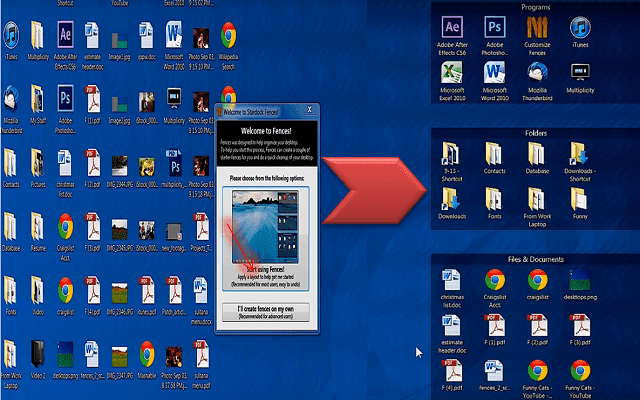Open the Downloads - Shortcut folder icon
Viewport: 640px width, 400px height.
580,154
